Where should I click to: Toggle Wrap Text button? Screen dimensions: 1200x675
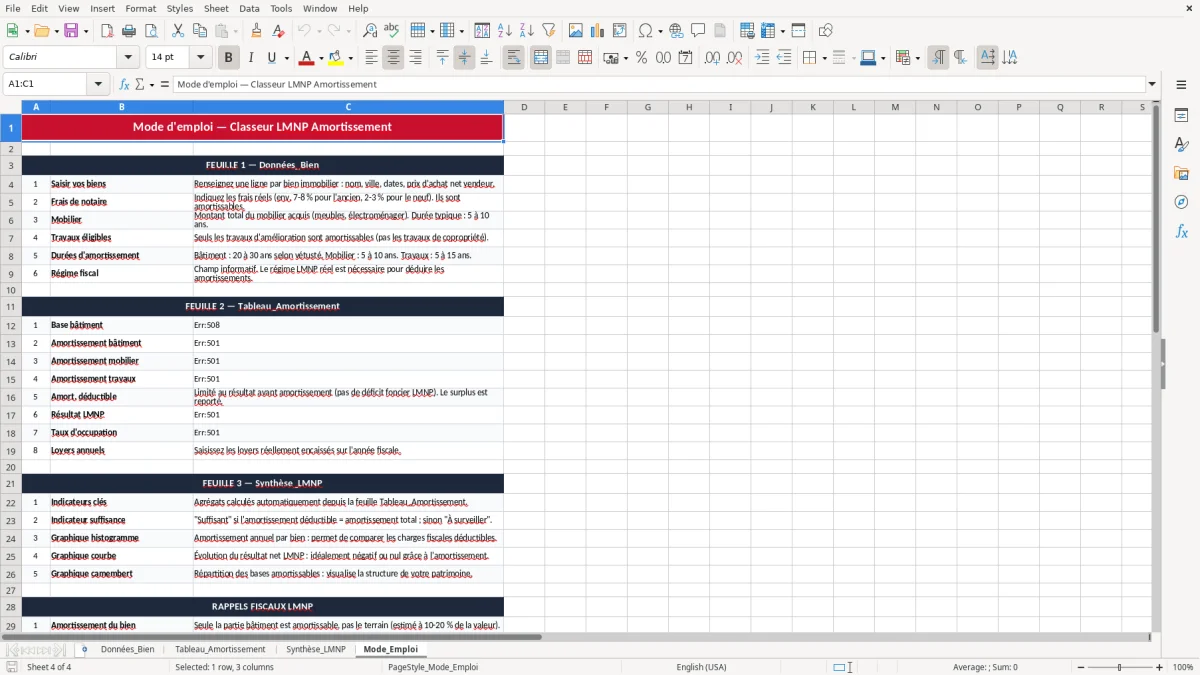pyautogui.click(x=514, y=58)
